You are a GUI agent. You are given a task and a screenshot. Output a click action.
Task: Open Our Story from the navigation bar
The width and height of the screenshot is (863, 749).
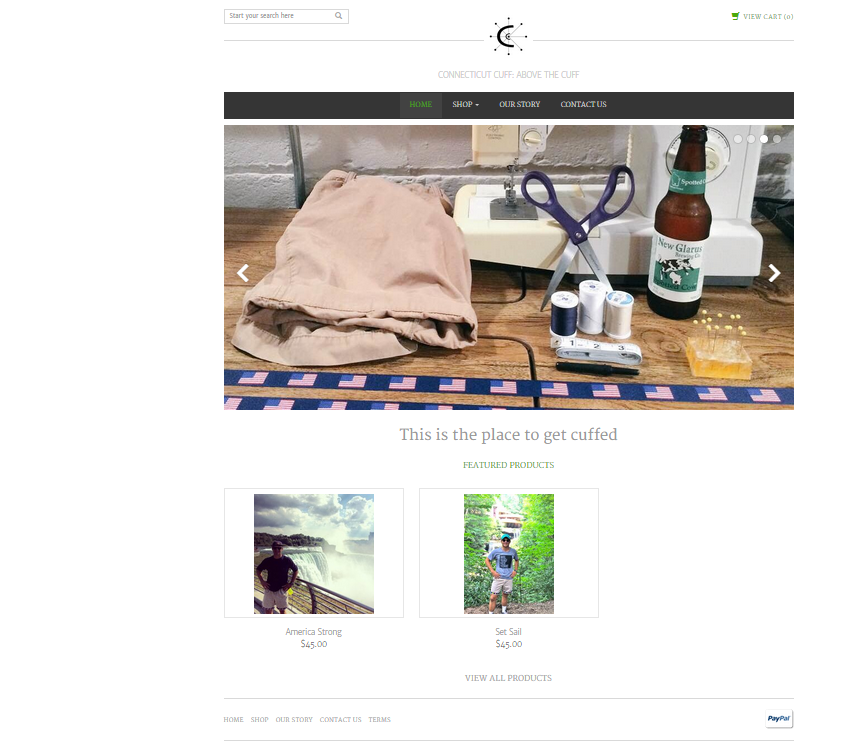tap(520, 105)
